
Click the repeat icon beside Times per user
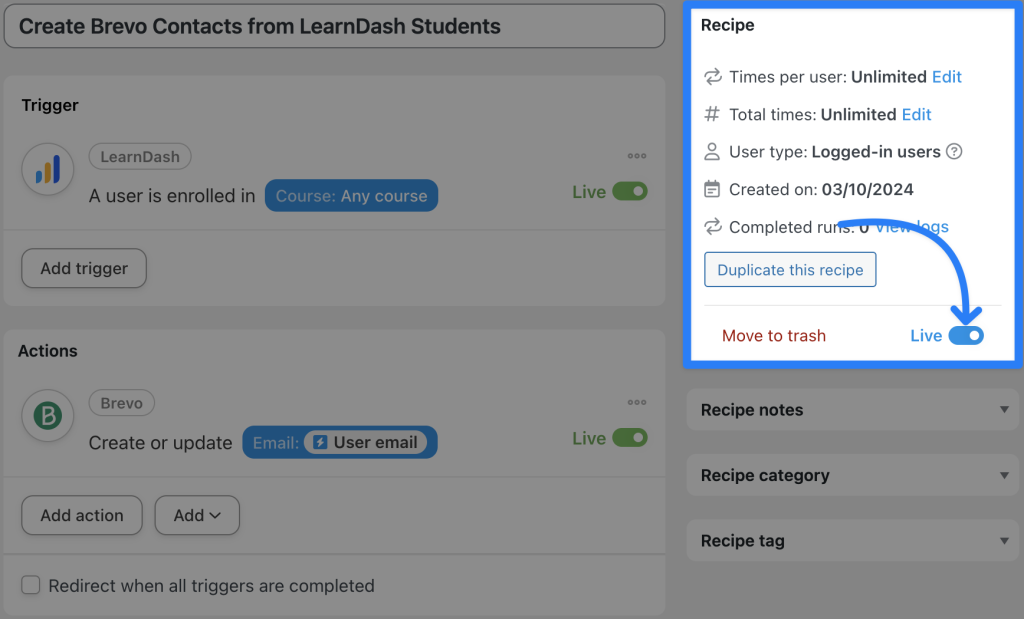(x=712, y=76)
